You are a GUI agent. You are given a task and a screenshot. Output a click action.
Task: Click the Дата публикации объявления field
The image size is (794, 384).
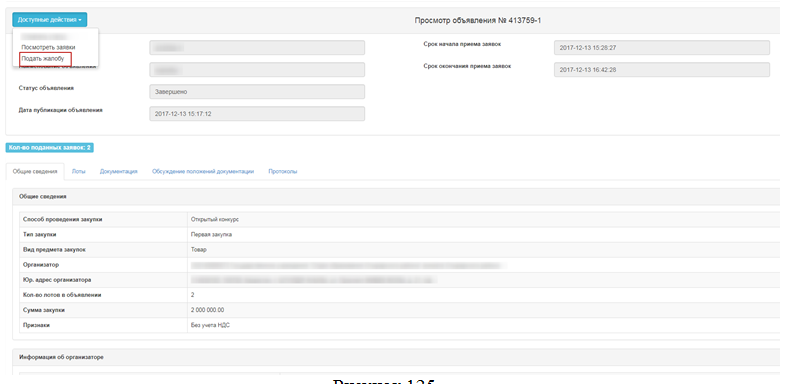click(257, 114)
